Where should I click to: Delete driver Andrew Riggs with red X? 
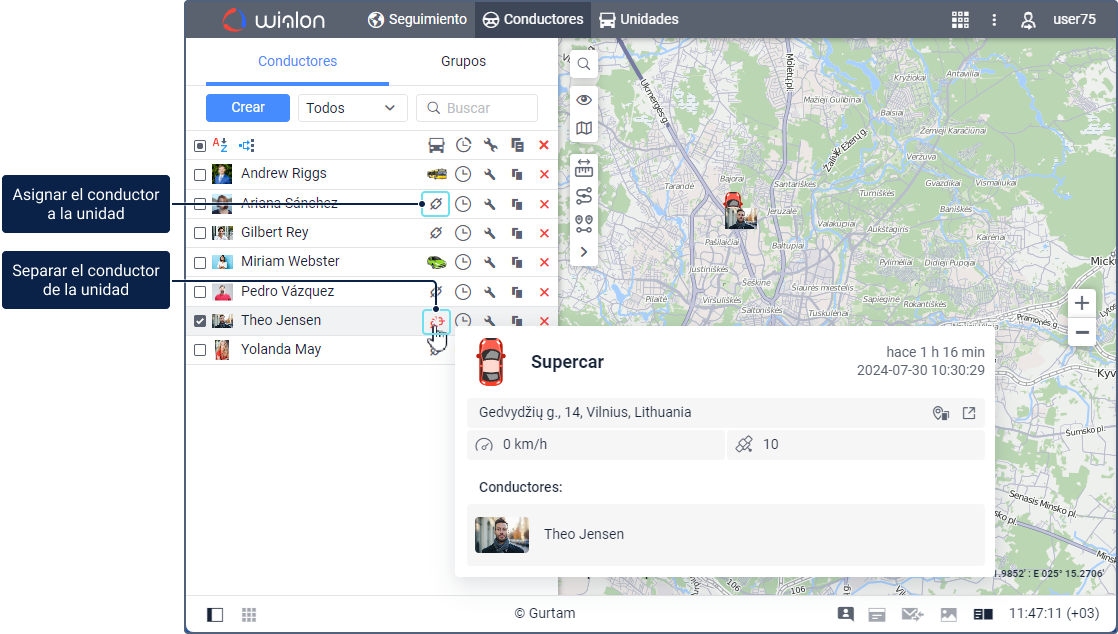pyautogui.click(x=544, y=174)
